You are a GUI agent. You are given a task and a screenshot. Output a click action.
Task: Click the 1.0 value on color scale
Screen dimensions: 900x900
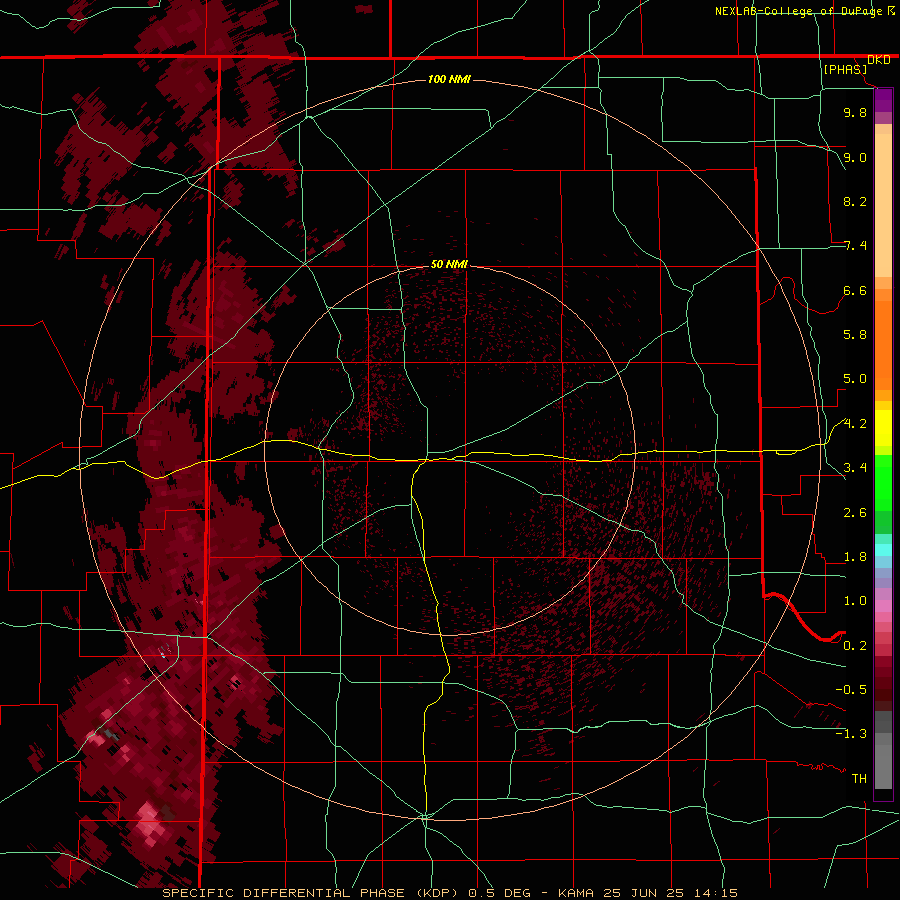coord(855,601)
